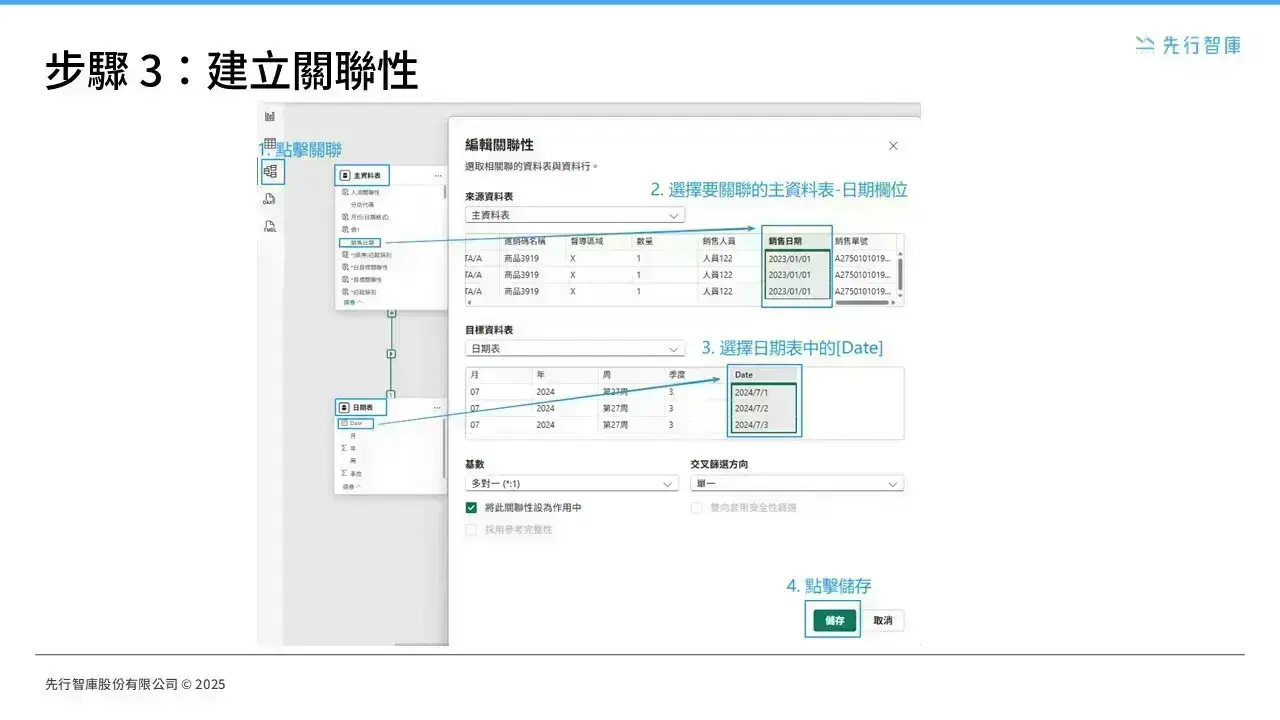The image size is (1280, 720).
Task: Click the 儲存 button
Action: click(x=835, y=620)
